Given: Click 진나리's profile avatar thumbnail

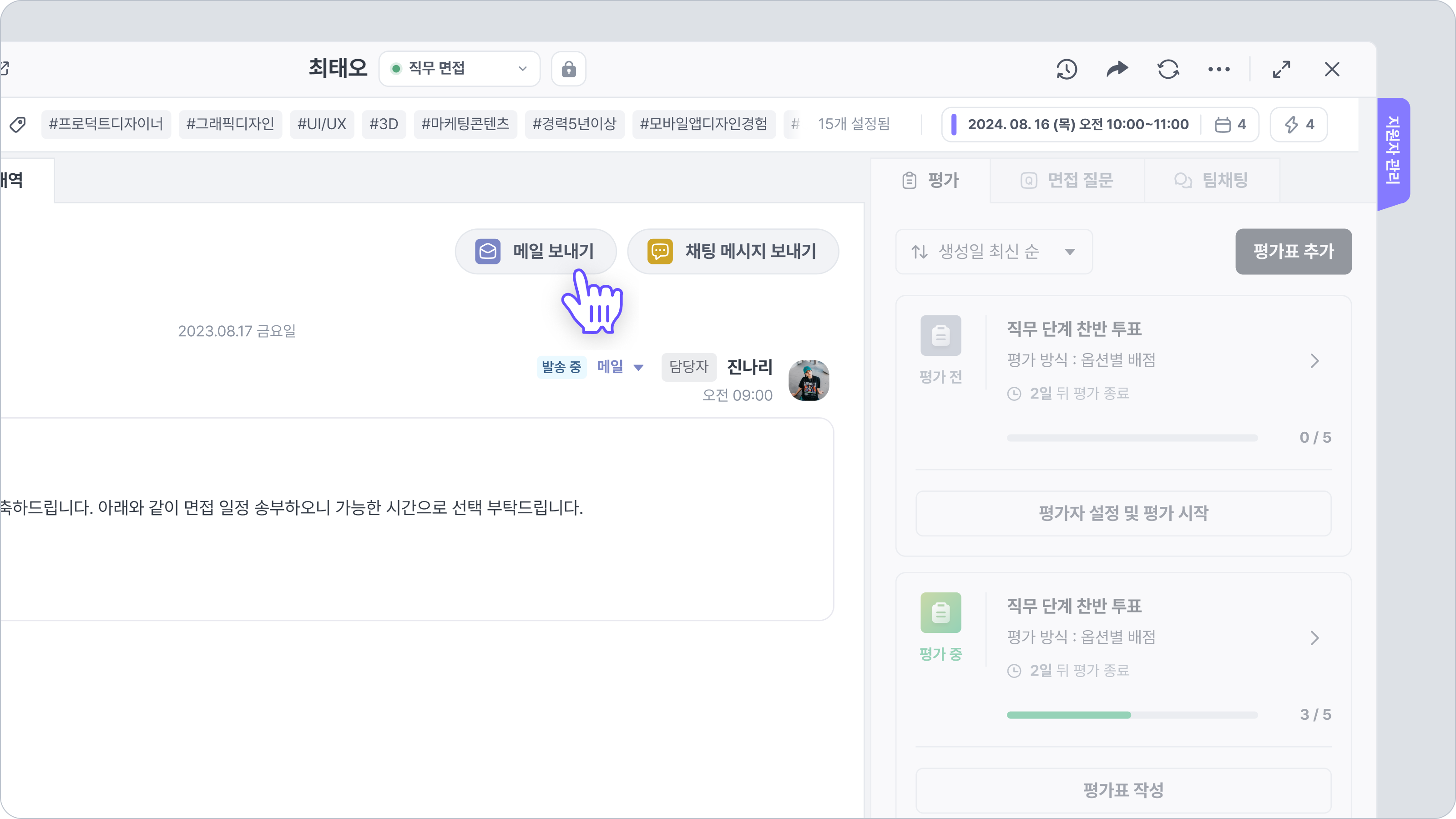Looking at the screenshot, I should [809, 380].
